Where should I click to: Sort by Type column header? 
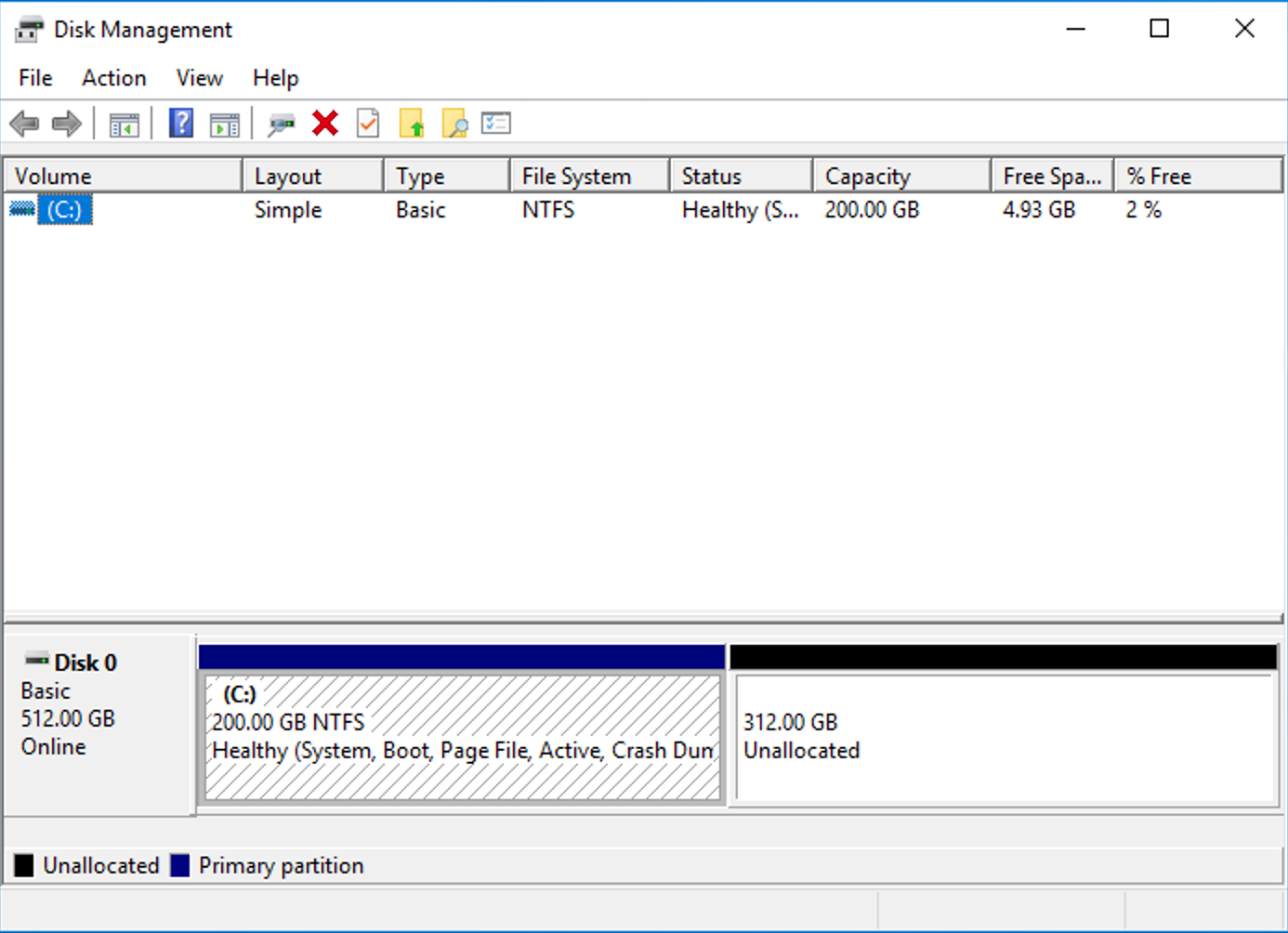pyautogui.click(x=447, y=176)
